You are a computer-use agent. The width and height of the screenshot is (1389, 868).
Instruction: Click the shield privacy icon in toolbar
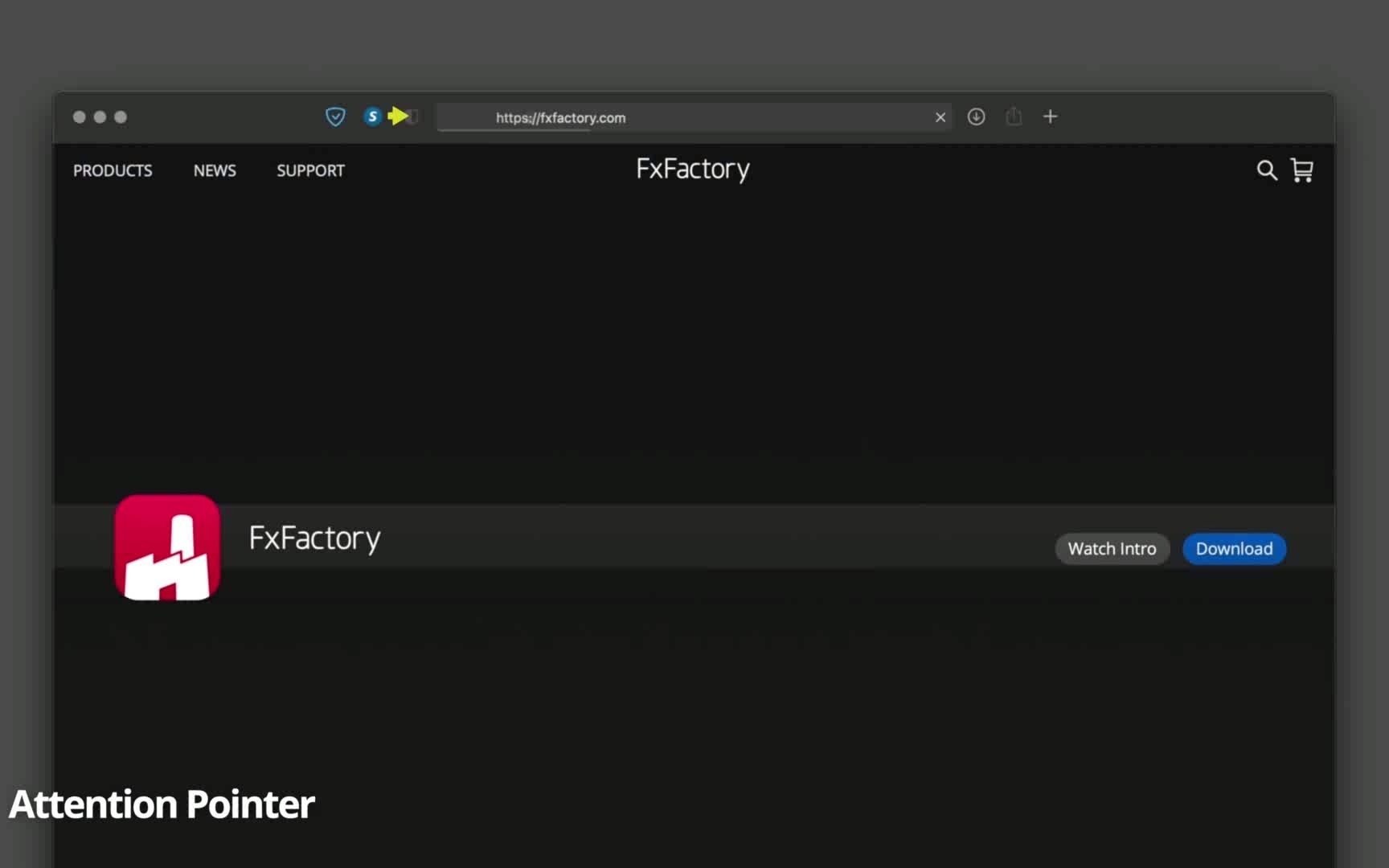335,117
